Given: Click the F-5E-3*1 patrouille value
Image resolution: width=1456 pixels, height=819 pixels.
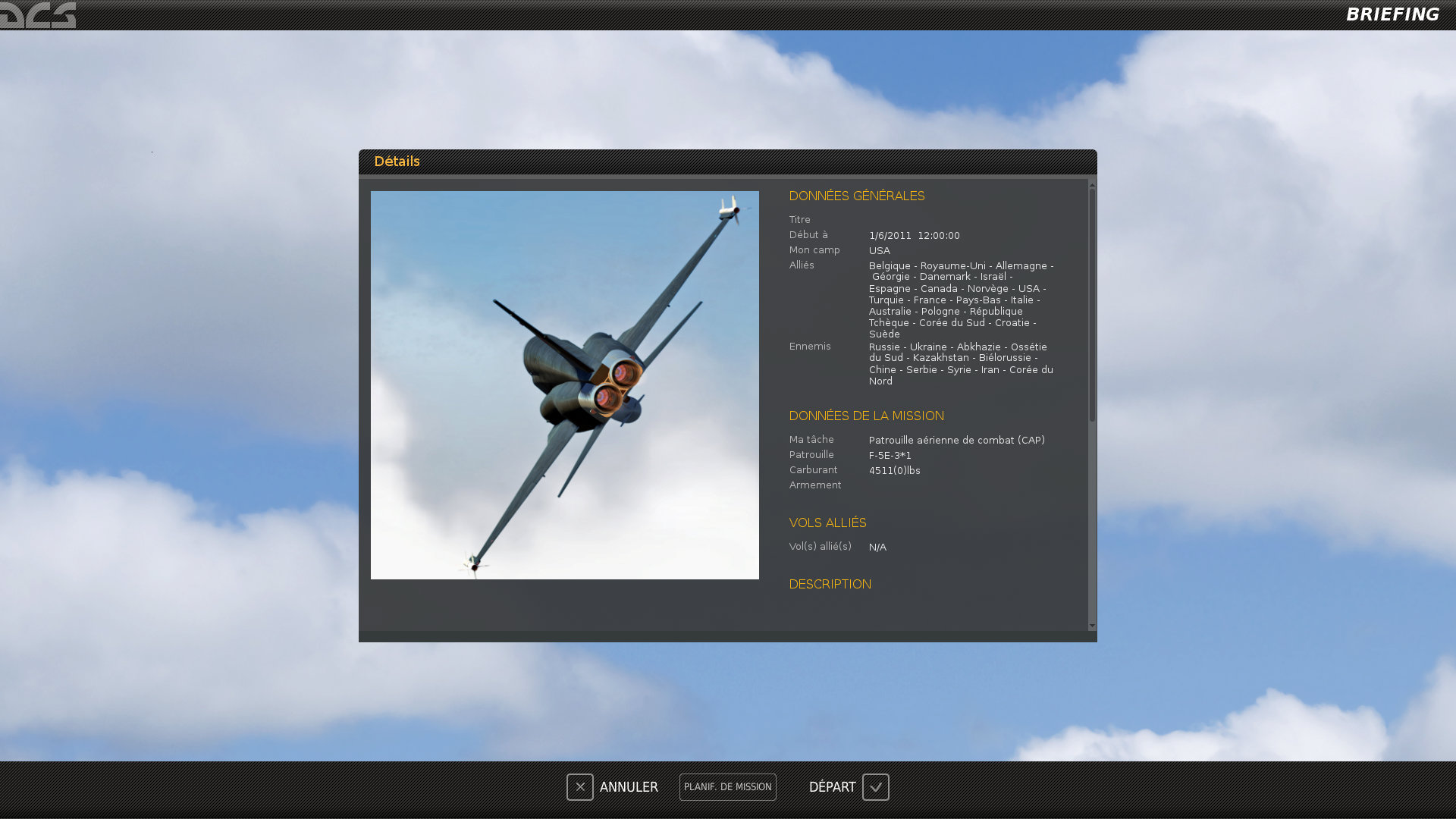Looking at the screenshot, I should pyautogui.click(x=890, y=456).
